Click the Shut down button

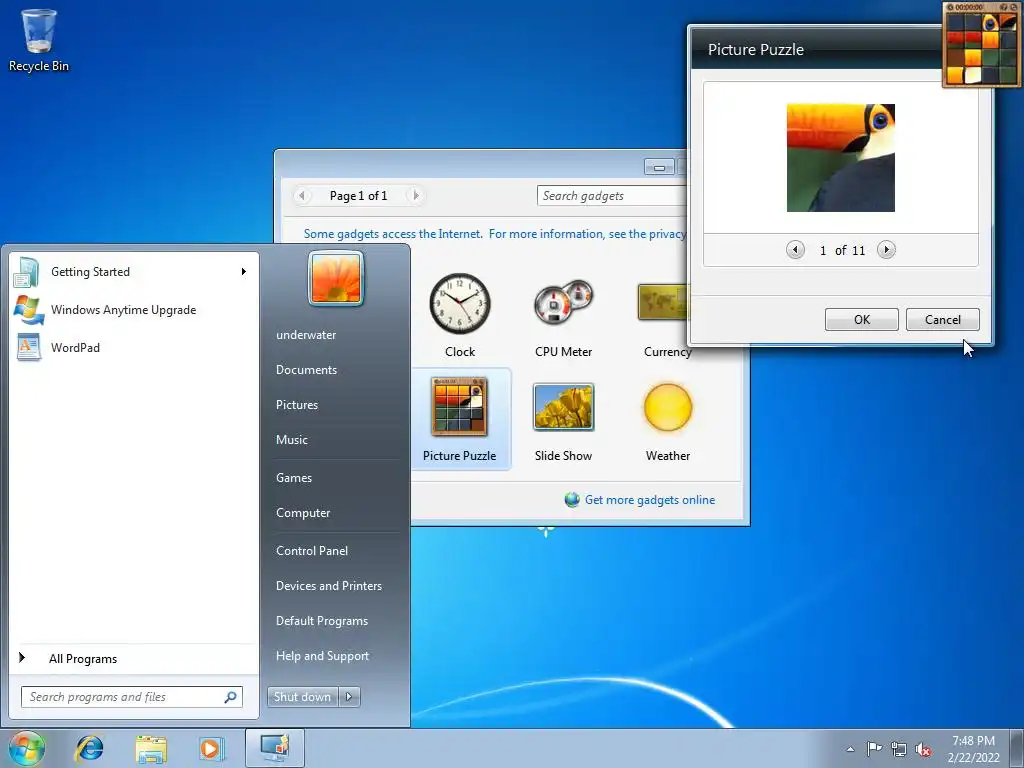click(x=302, y=697)
